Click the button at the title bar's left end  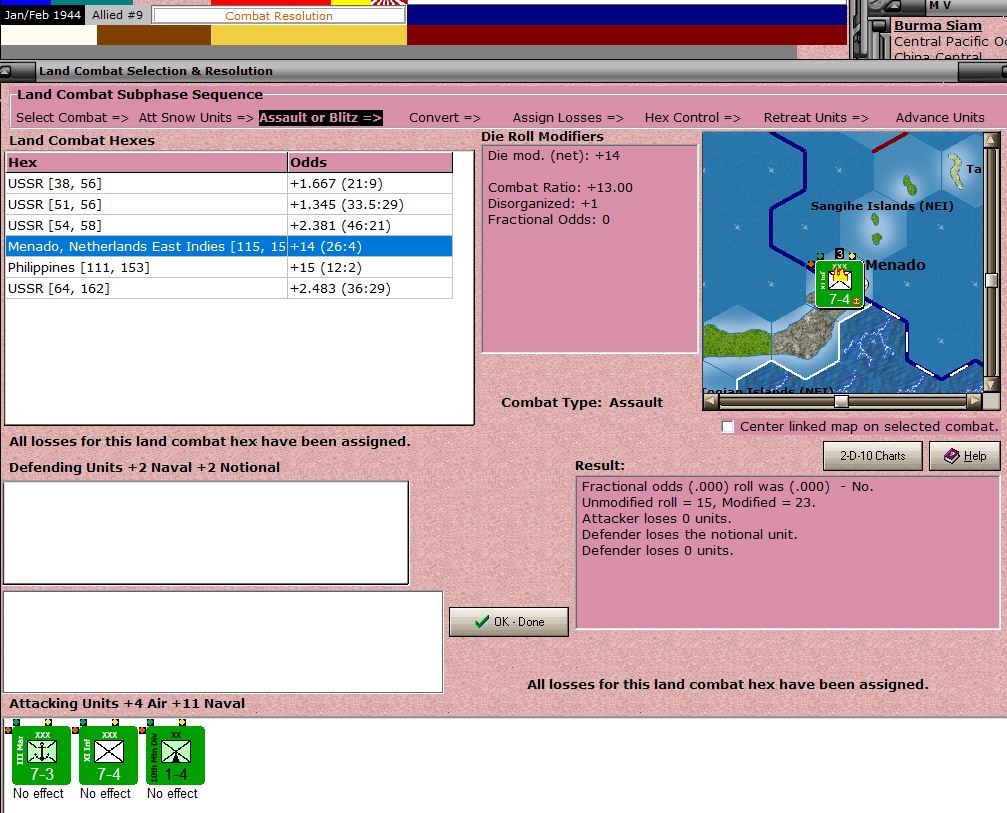click(17, 71)
